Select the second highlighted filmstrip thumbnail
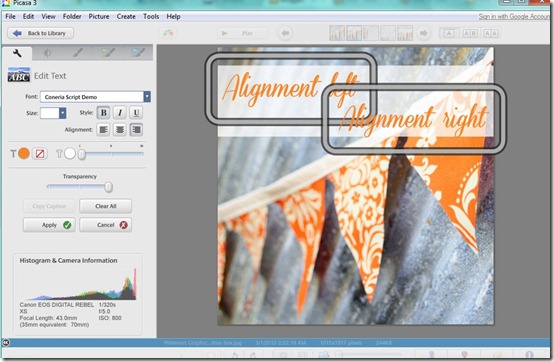This screenshot has width=554, height=362. pos(354,33)
